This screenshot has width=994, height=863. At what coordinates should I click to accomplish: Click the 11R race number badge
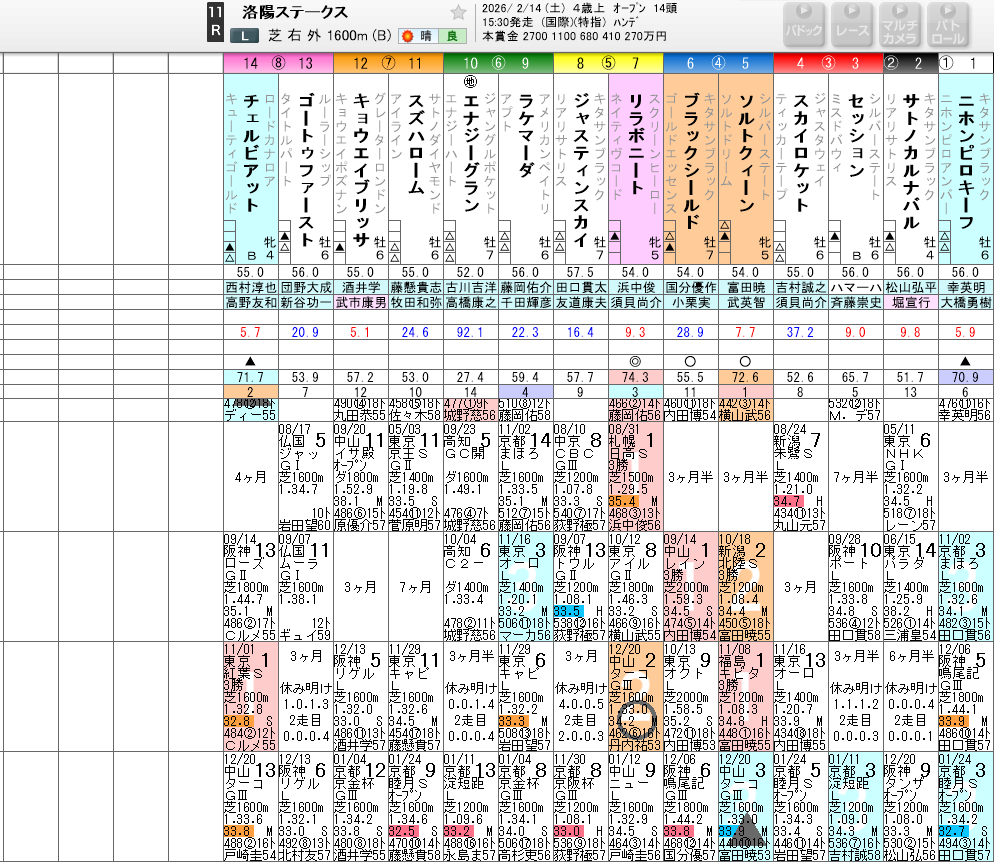215,22
